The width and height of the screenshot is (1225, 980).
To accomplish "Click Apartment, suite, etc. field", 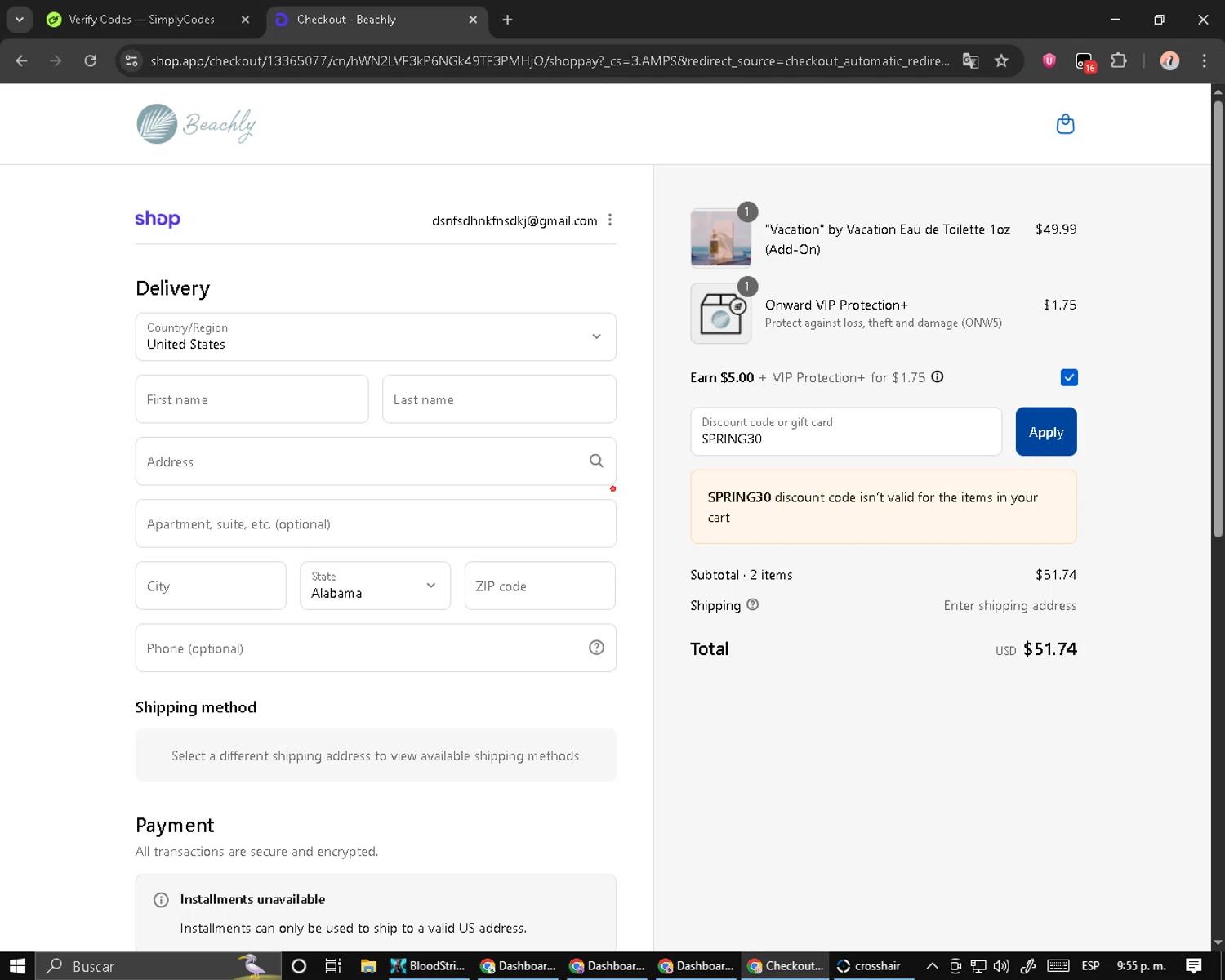I will pyautogui.click(x=376, y=523).
